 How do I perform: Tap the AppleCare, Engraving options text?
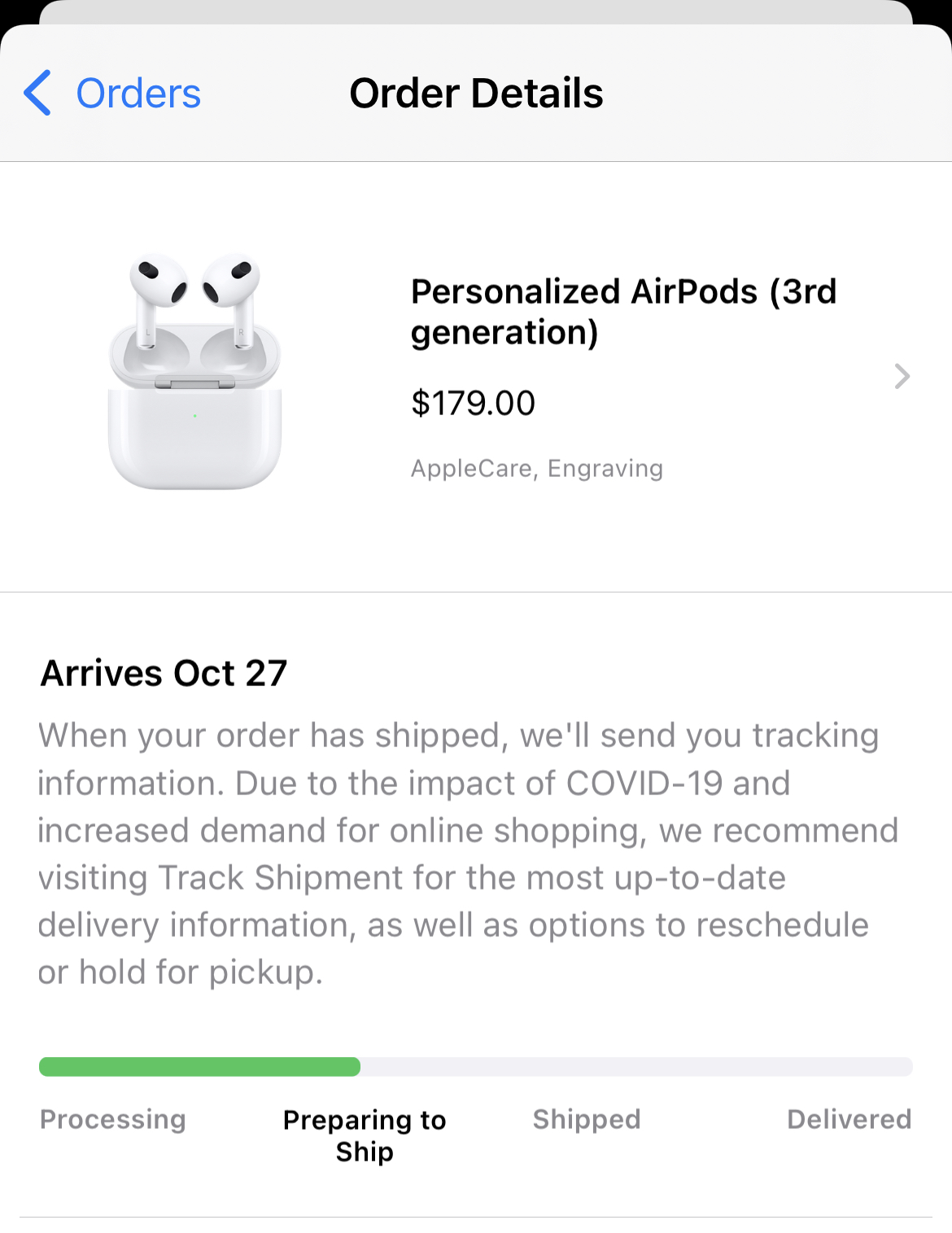[537, 469]
